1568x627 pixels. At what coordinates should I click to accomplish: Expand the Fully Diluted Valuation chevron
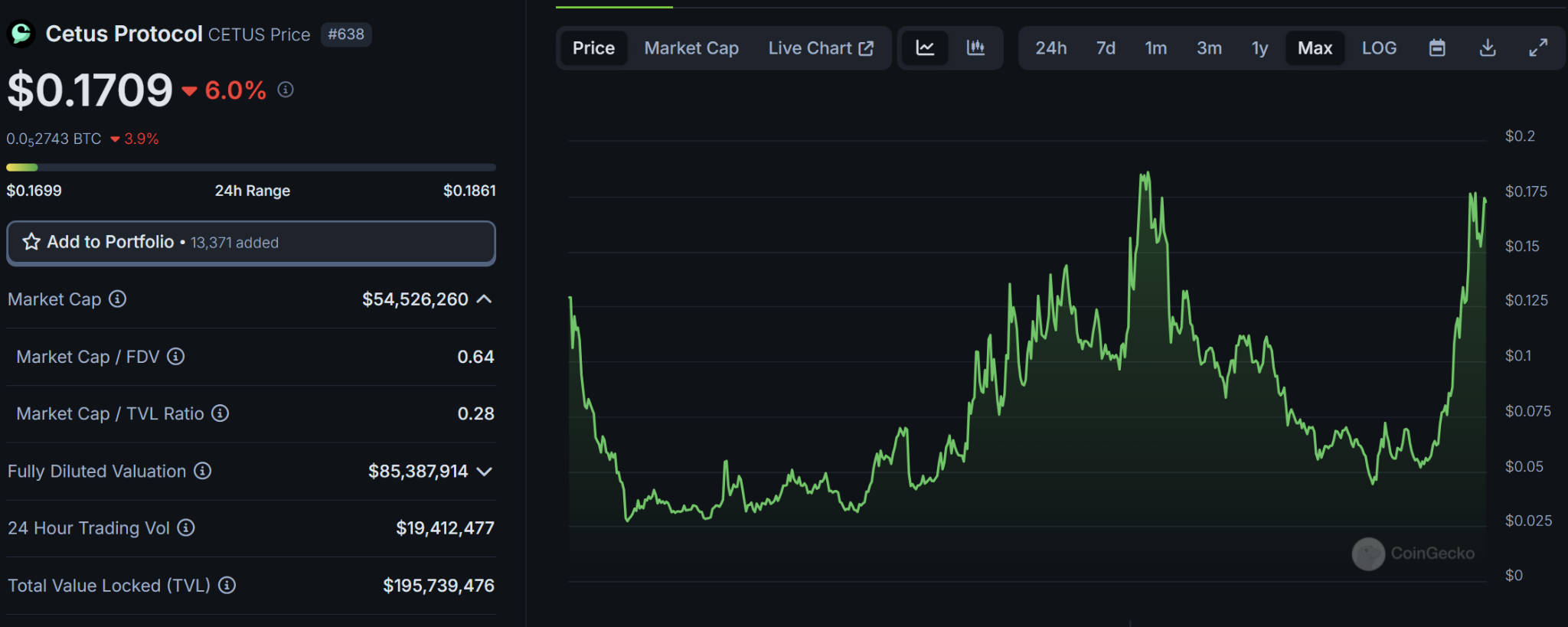pos(484,472)
